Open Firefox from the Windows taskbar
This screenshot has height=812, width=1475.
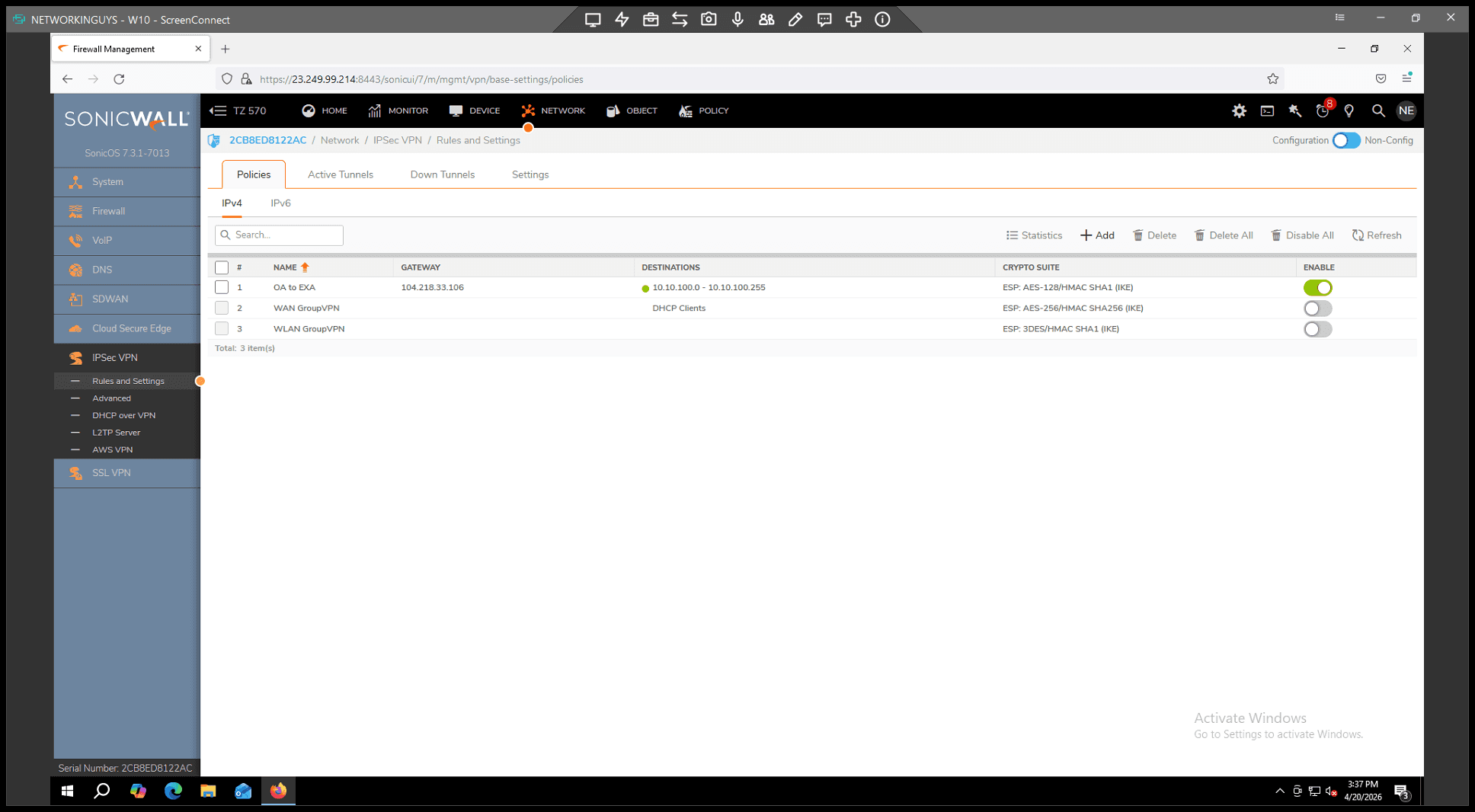coord(278,791)
